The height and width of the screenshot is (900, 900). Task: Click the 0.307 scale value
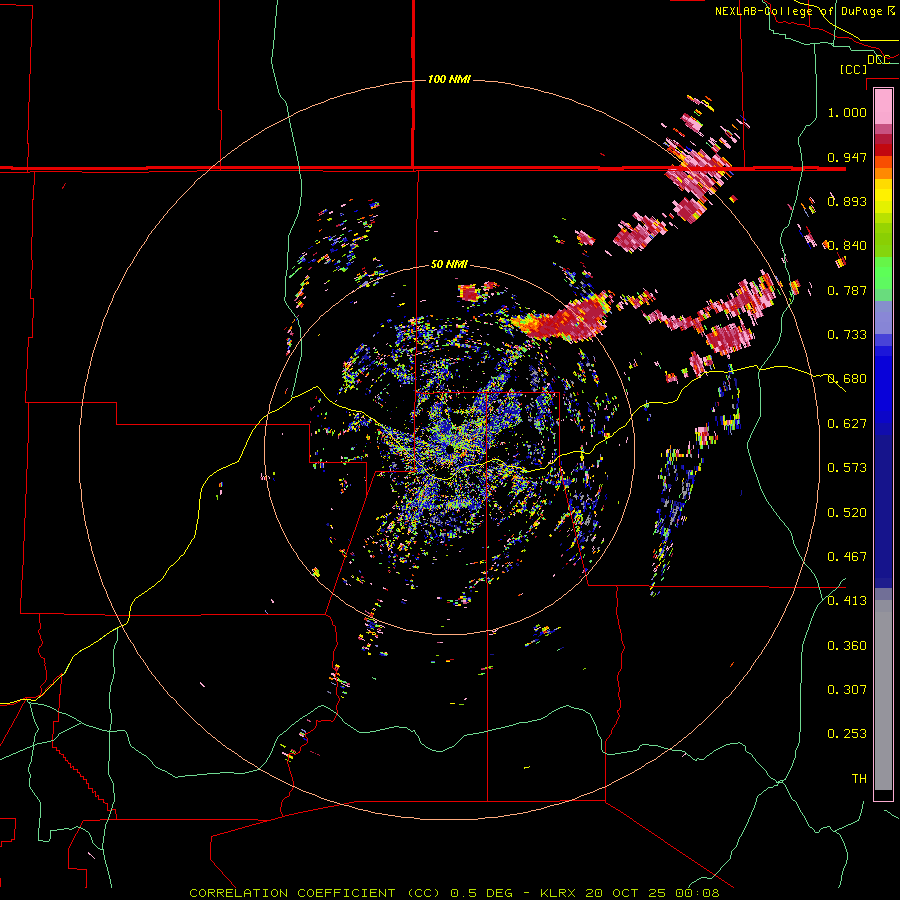point(847,690)
